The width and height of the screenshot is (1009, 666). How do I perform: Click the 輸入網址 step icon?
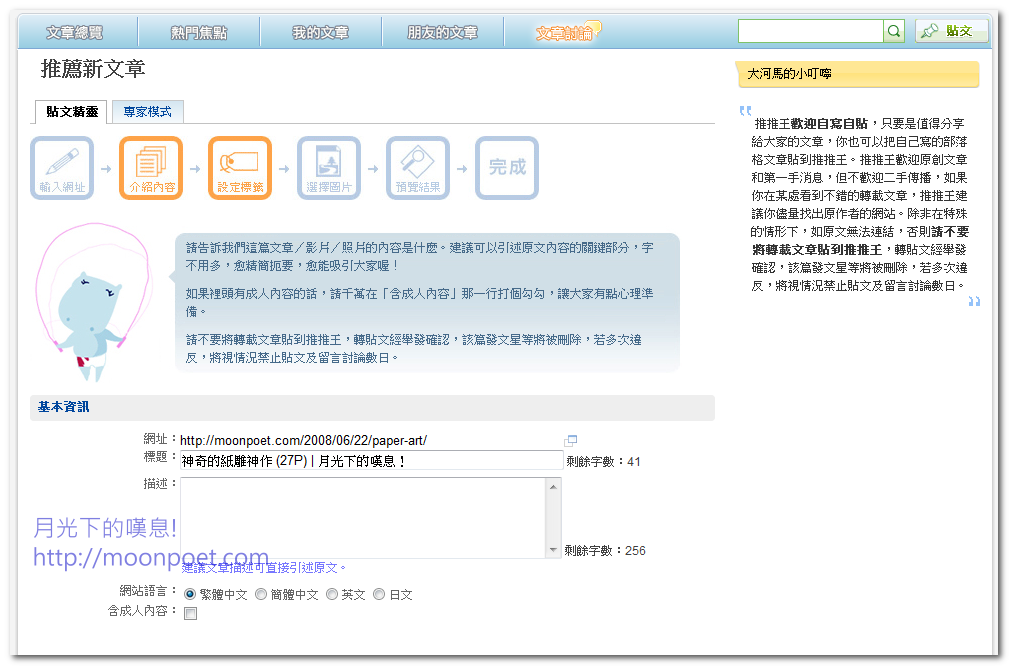(62, 167)
